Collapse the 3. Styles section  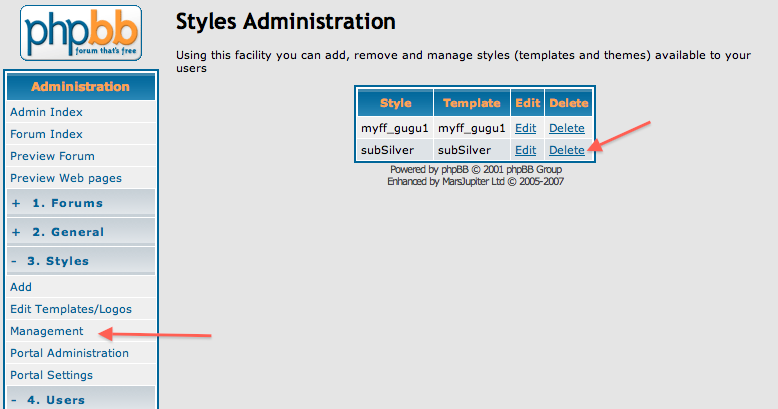point(50,261)
